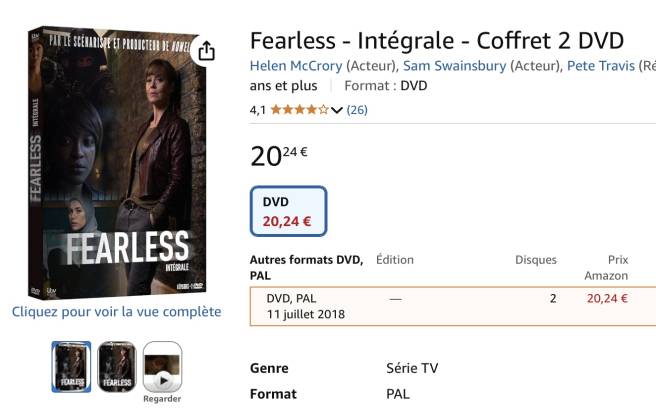Click the share icon on product image
Screen dimensions: 656x410
coord(206,50)
